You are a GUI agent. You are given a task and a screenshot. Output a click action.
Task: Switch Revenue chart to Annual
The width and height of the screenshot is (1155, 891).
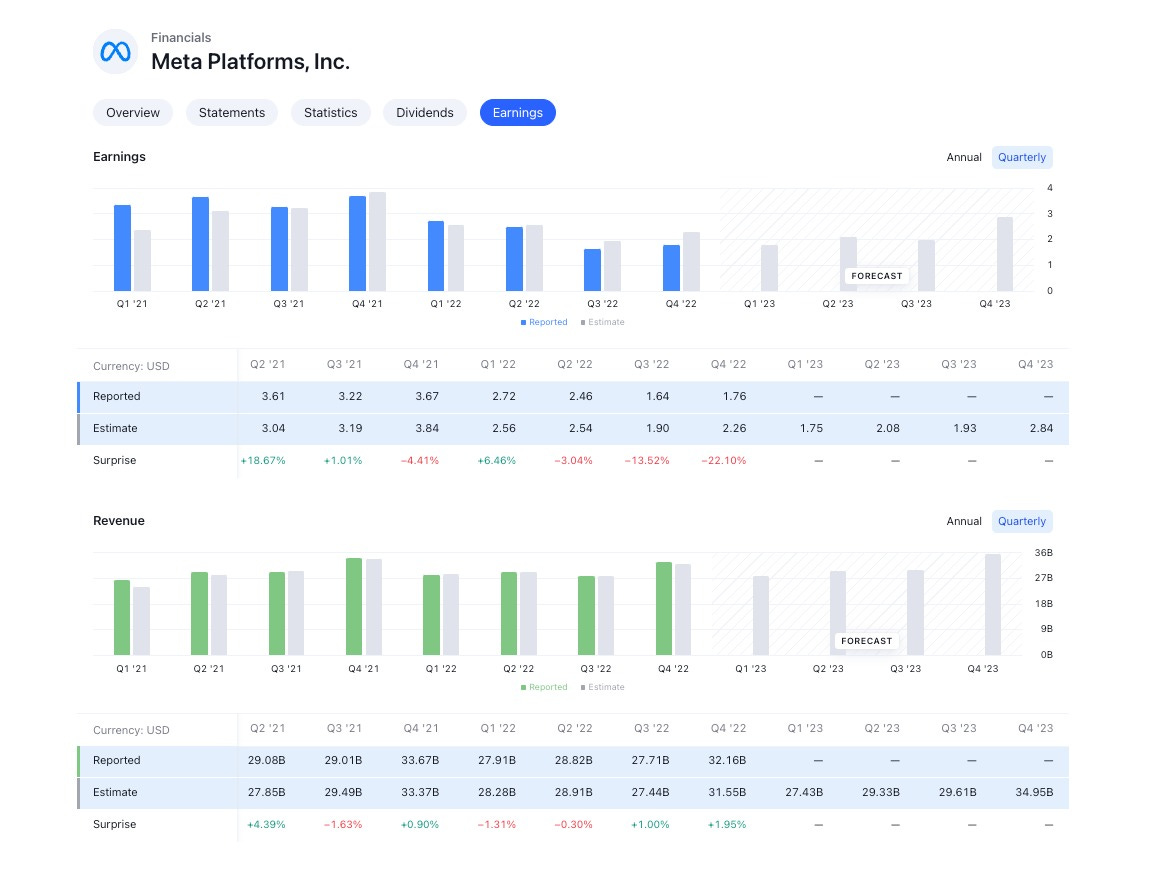click(963, 521)
